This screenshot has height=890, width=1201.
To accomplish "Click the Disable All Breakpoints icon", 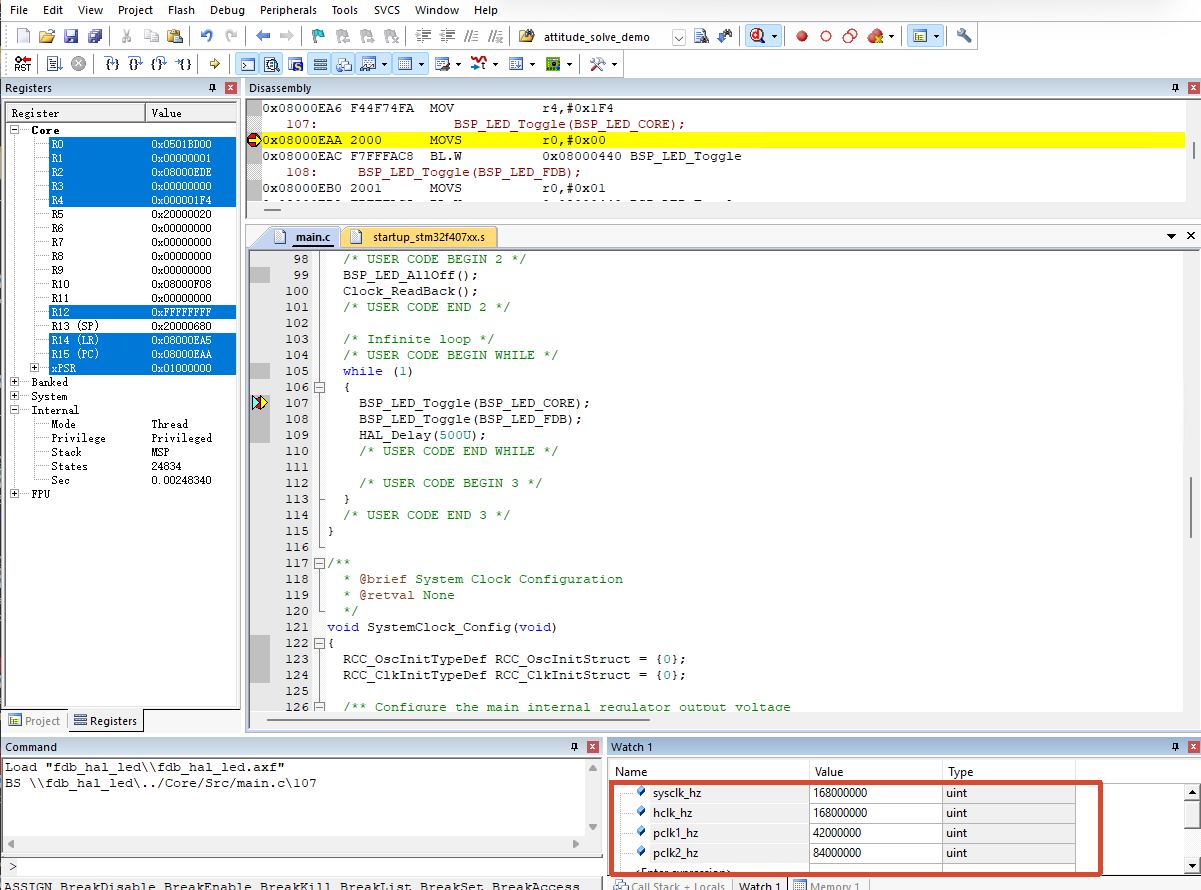I will 850,36.
